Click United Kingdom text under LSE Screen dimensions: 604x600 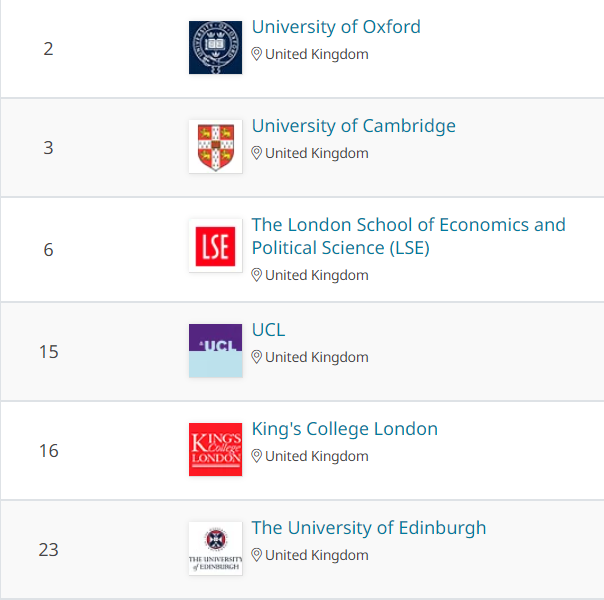pos(317,275)
